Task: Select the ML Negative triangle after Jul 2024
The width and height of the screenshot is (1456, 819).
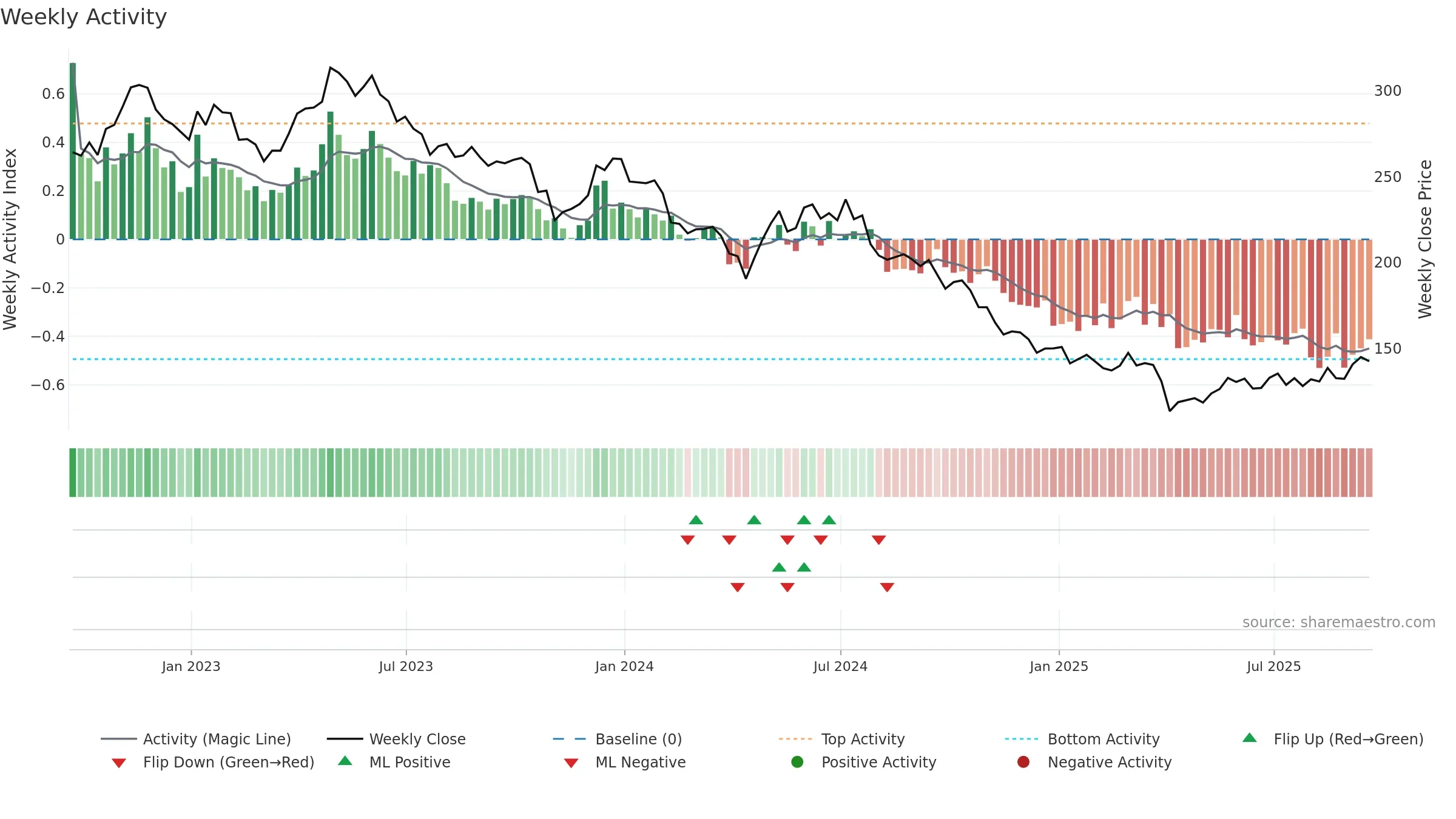Action: click(887, 587)
